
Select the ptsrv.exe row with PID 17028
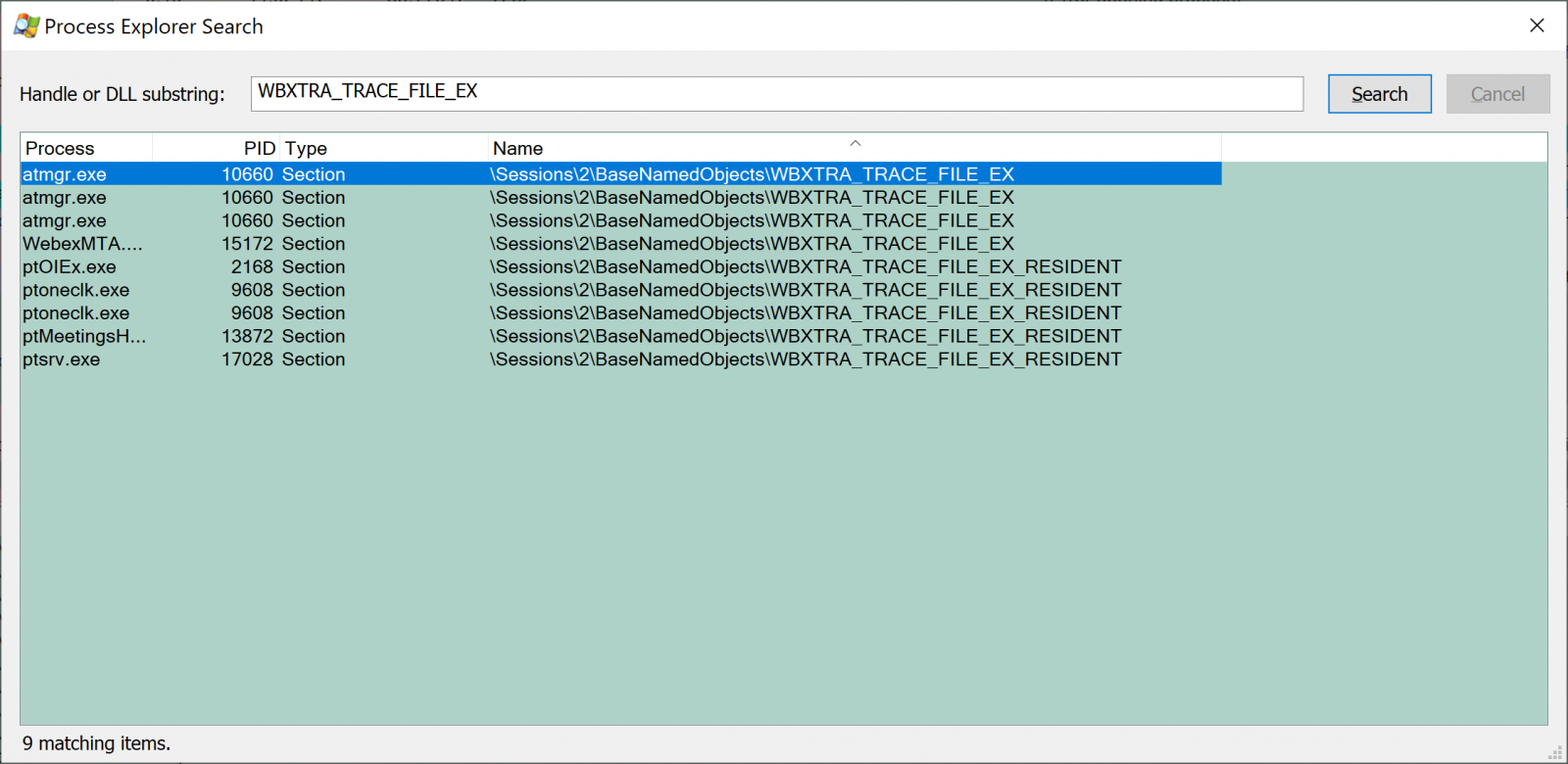coord(61,359)
